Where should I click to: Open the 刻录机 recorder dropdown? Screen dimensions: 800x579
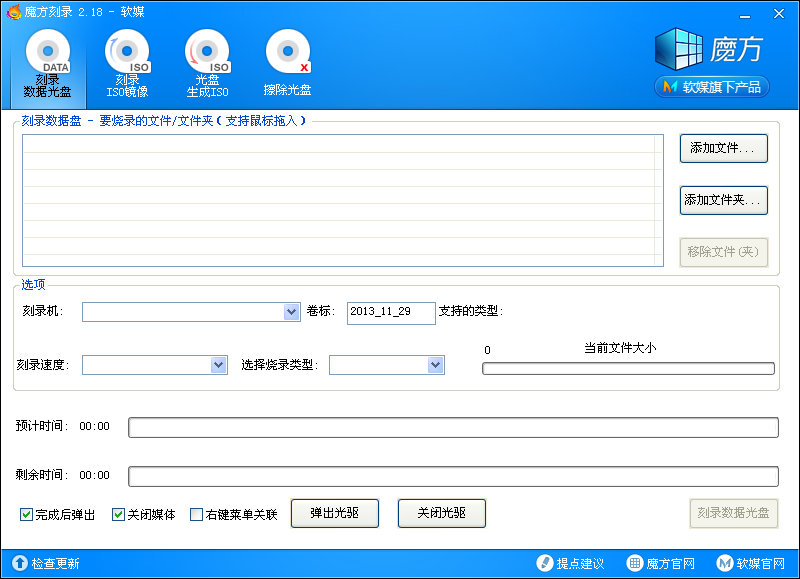tap(292, 312)
